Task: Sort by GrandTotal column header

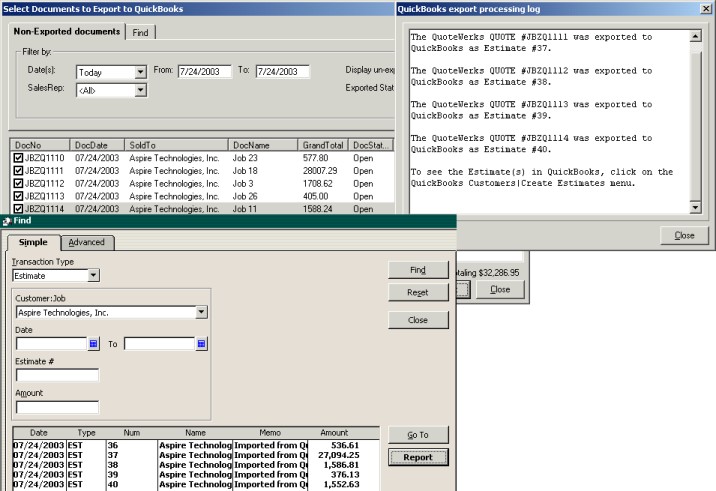Action: [324, 145]
